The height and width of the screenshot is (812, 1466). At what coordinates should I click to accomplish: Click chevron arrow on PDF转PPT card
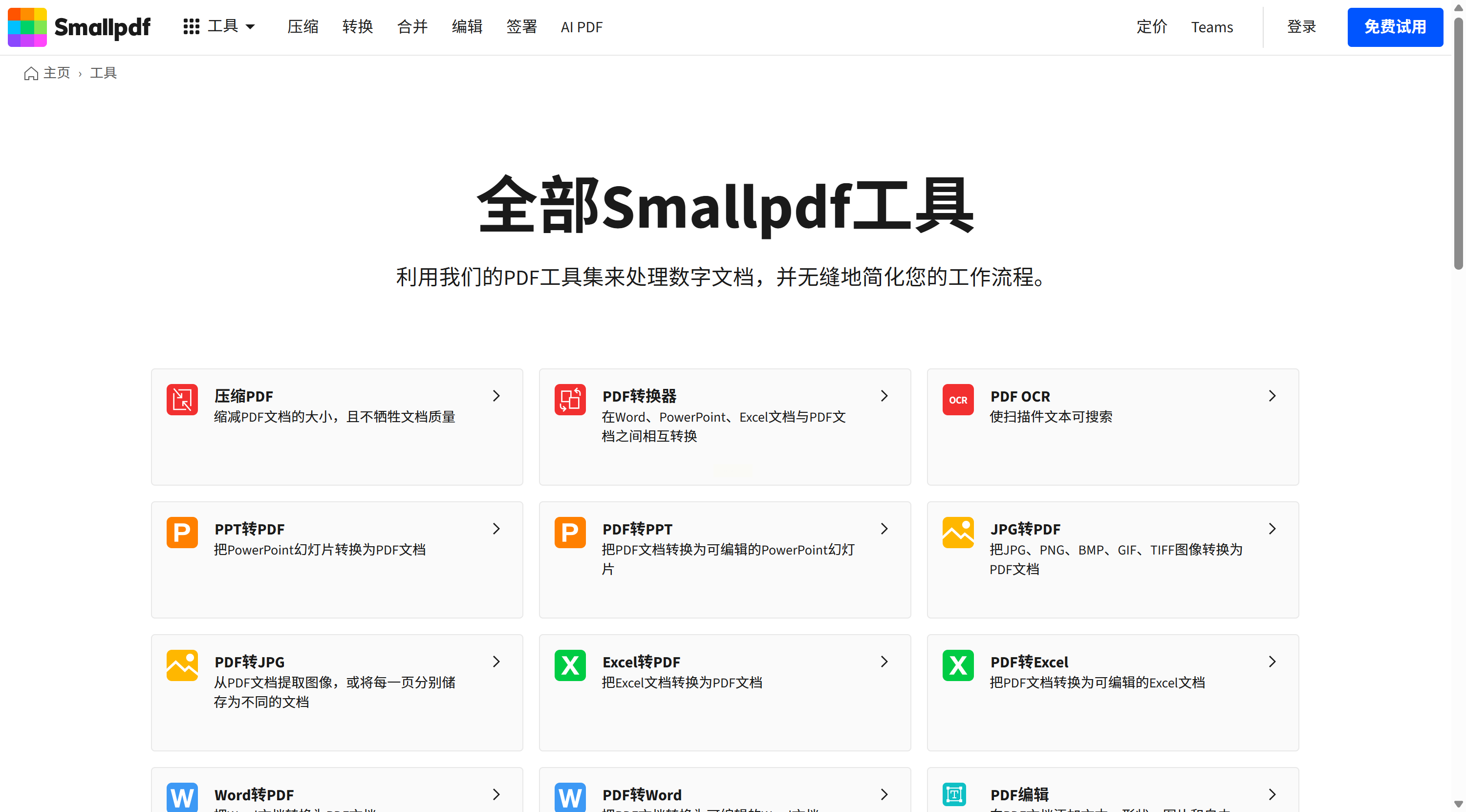[x=884, y=529]
